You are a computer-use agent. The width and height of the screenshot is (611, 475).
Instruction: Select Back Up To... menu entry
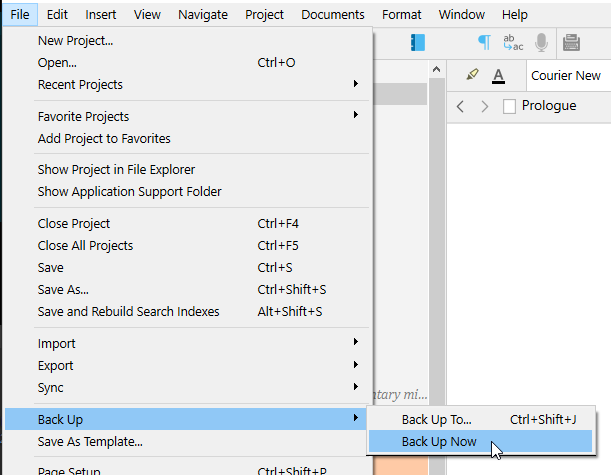437,419
